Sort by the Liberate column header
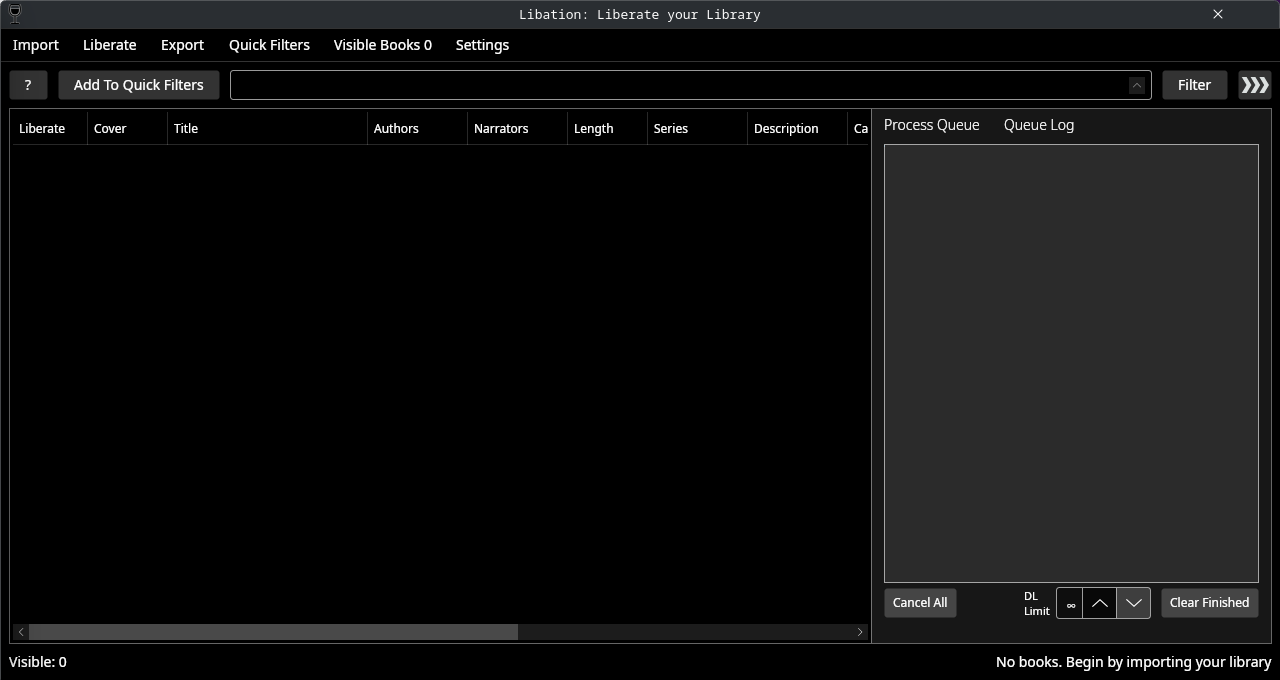The height and width of the screenshot is (680, 1280). point(50,129)
